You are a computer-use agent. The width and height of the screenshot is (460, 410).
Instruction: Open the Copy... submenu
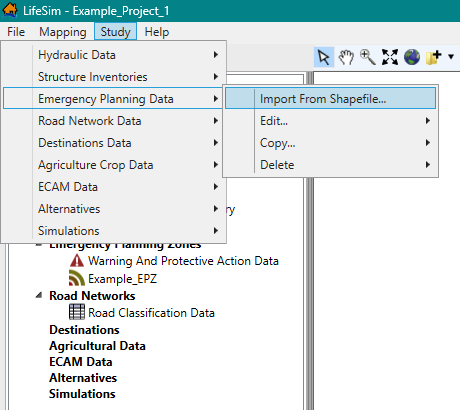coord(330,143)
